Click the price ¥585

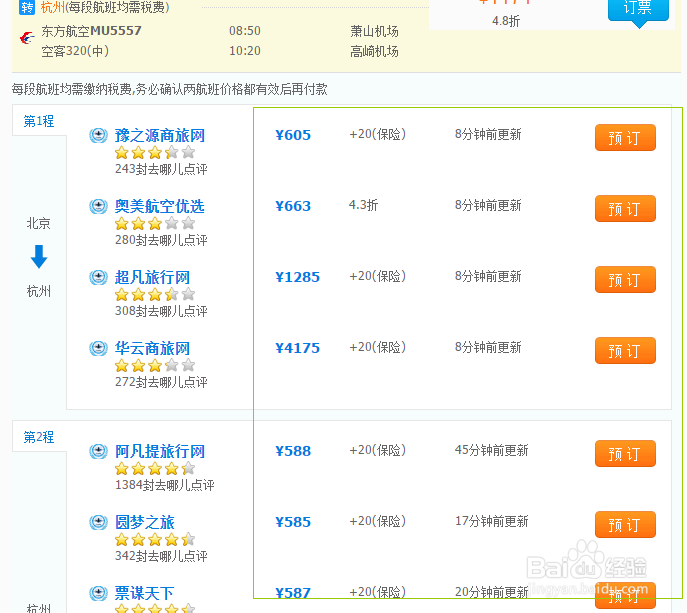pyautogui.click(x=293, y=522)
